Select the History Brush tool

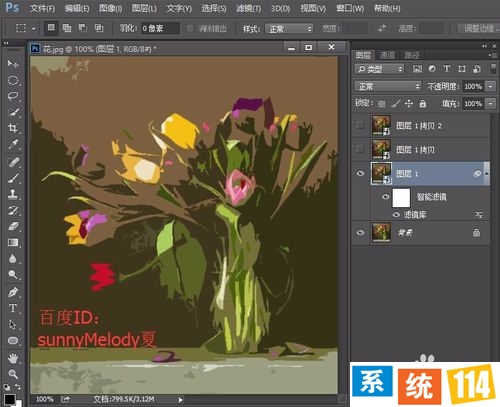(x=13, y=210)
